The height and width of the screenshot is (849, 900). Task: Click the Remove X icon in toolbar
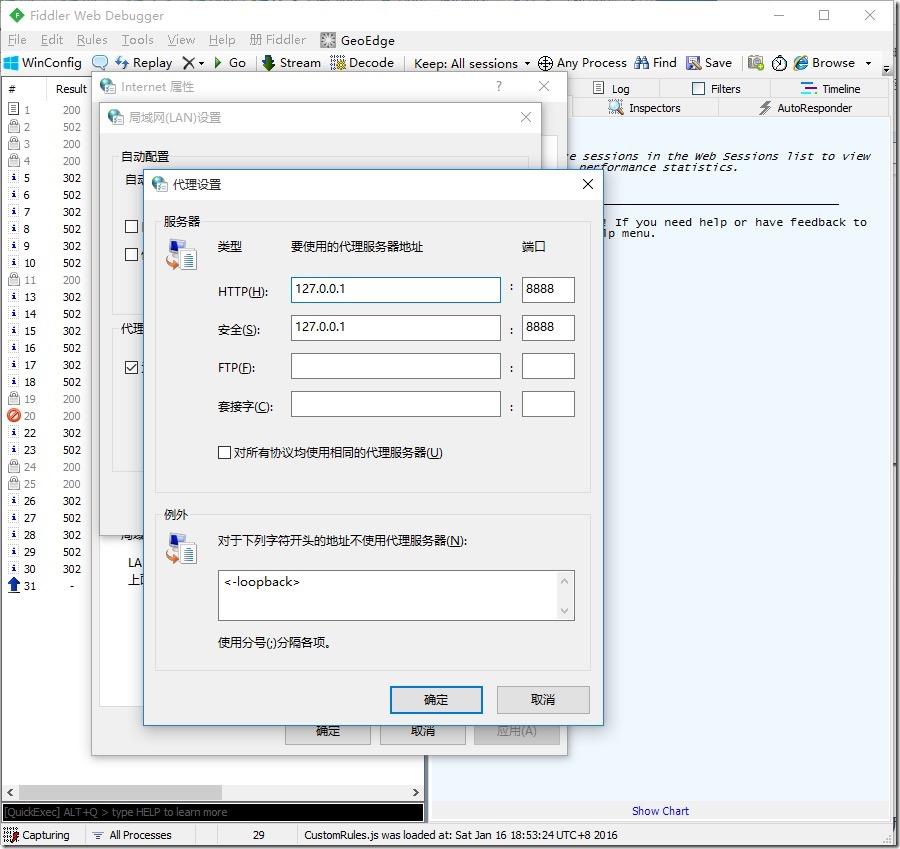[188, 63]
